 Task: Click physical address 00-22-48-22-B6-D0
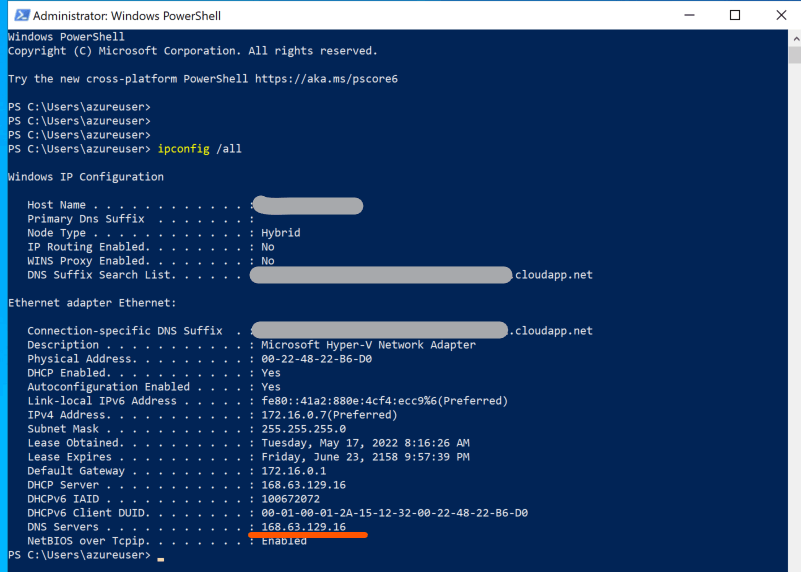[x=317, y=359]
